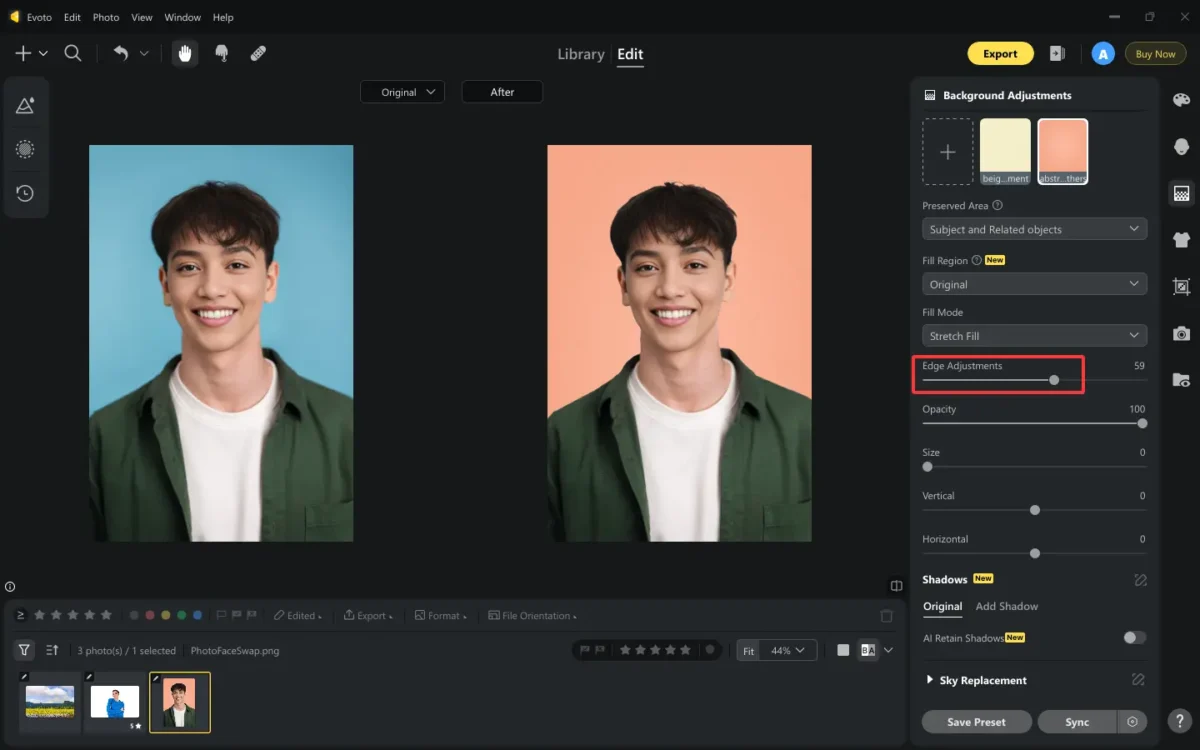
Task: Open the clothing t-shirt panel
Action: [1181, 239]
